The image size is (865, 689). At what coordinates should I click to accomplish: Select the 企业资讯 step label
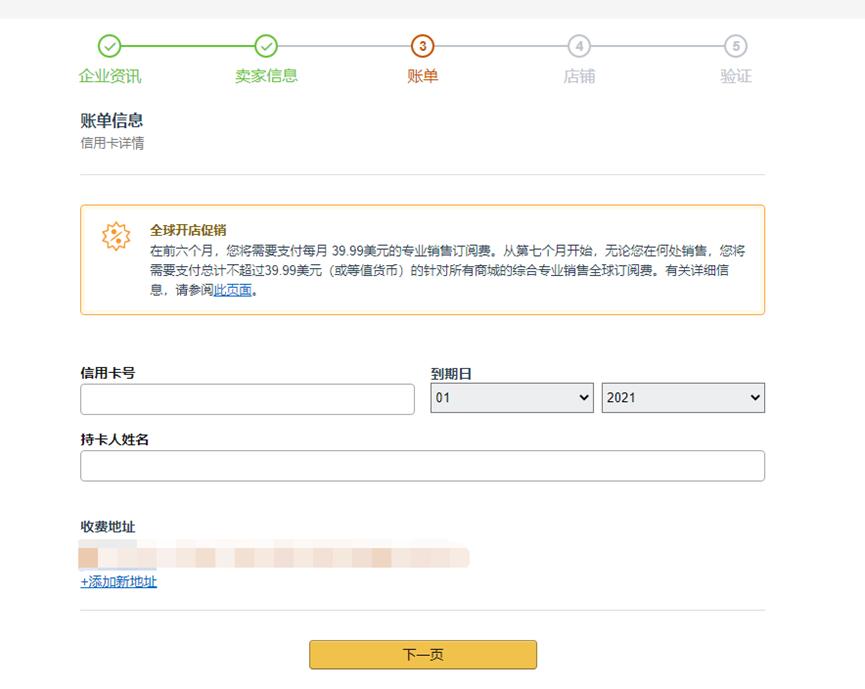tap(110, 73)
